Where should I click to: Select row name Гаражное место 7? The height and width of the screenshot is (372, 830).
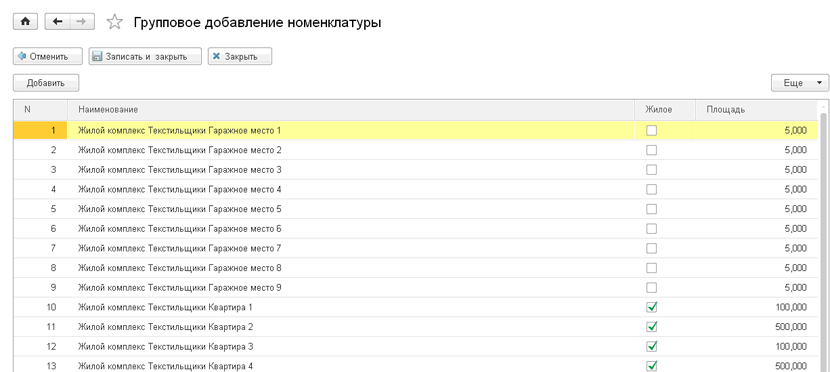tap(179, 248)
